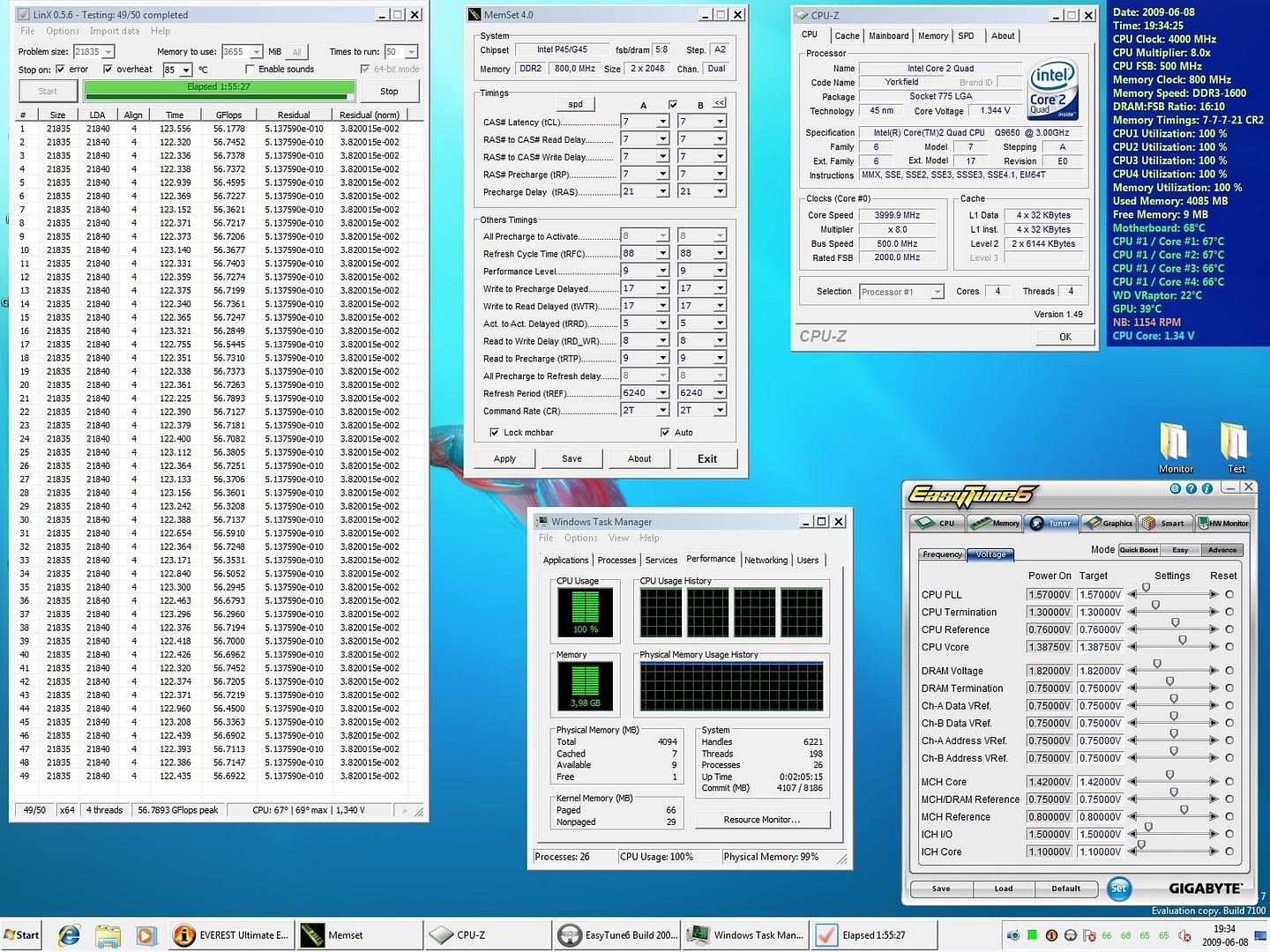Screen dimensions: 1270x952
Task: Expand Performance Level column A dropdown
Action: (x=662, y=271)
